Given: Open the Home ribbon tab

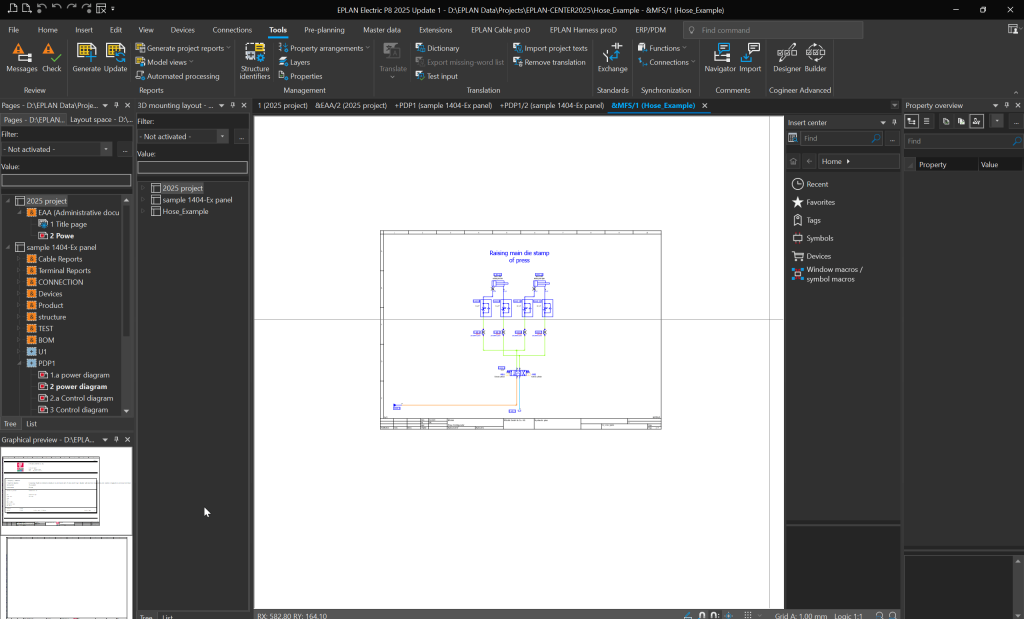Looking at the screenshot, I should (x=48, y=30).
